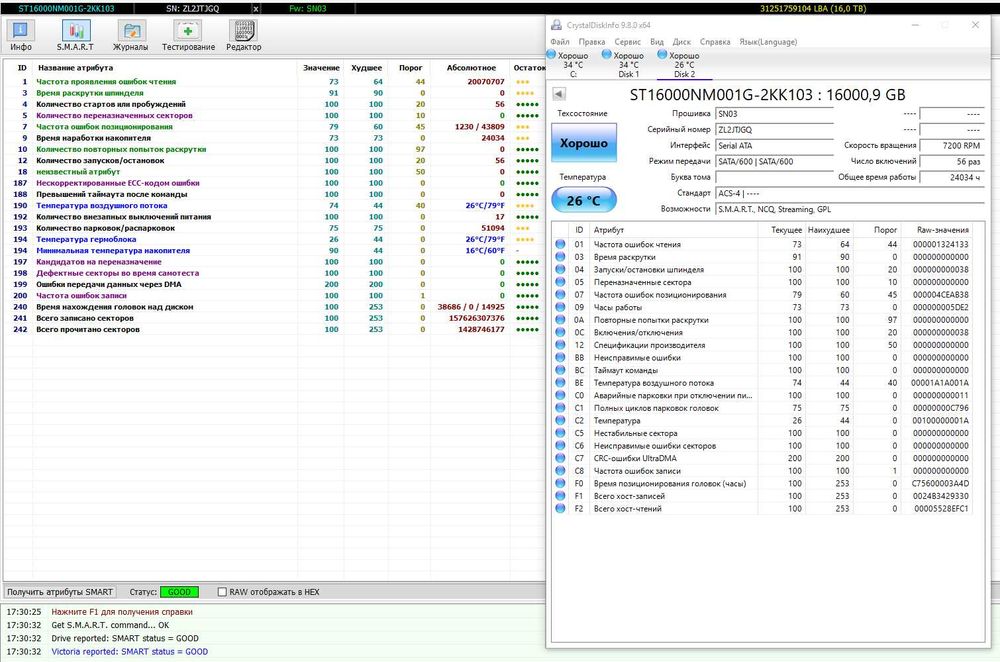Open the Вид menu
The image size is (1000, 662).
click(x=657, y=42)
